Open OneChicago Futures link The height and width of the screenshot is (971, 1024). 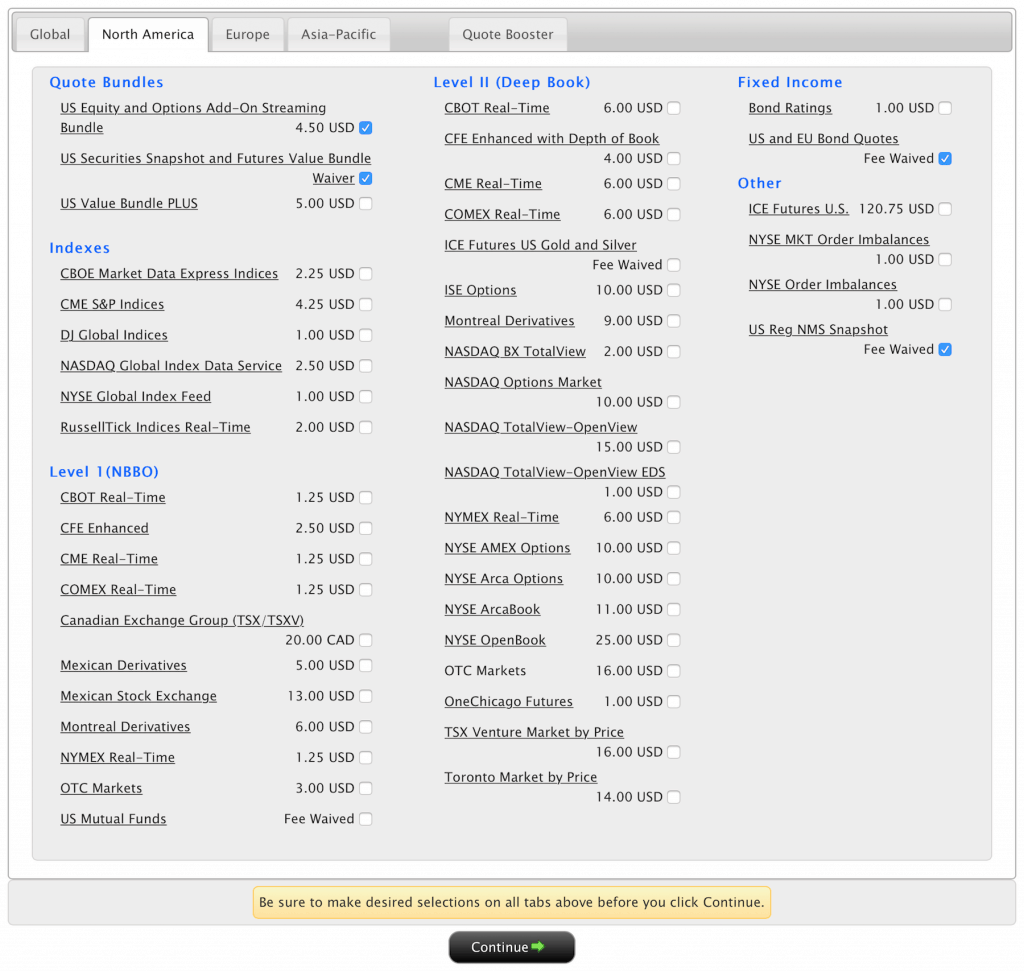[x=509, y=701]
